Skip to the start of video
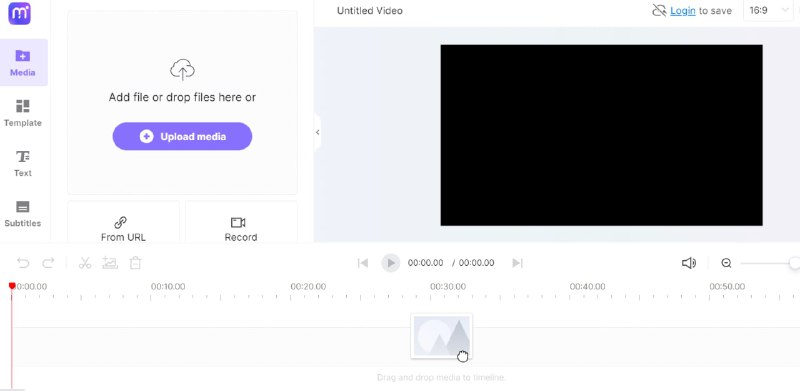This screenshot has height=391, width=800. (x=363, y=263)
